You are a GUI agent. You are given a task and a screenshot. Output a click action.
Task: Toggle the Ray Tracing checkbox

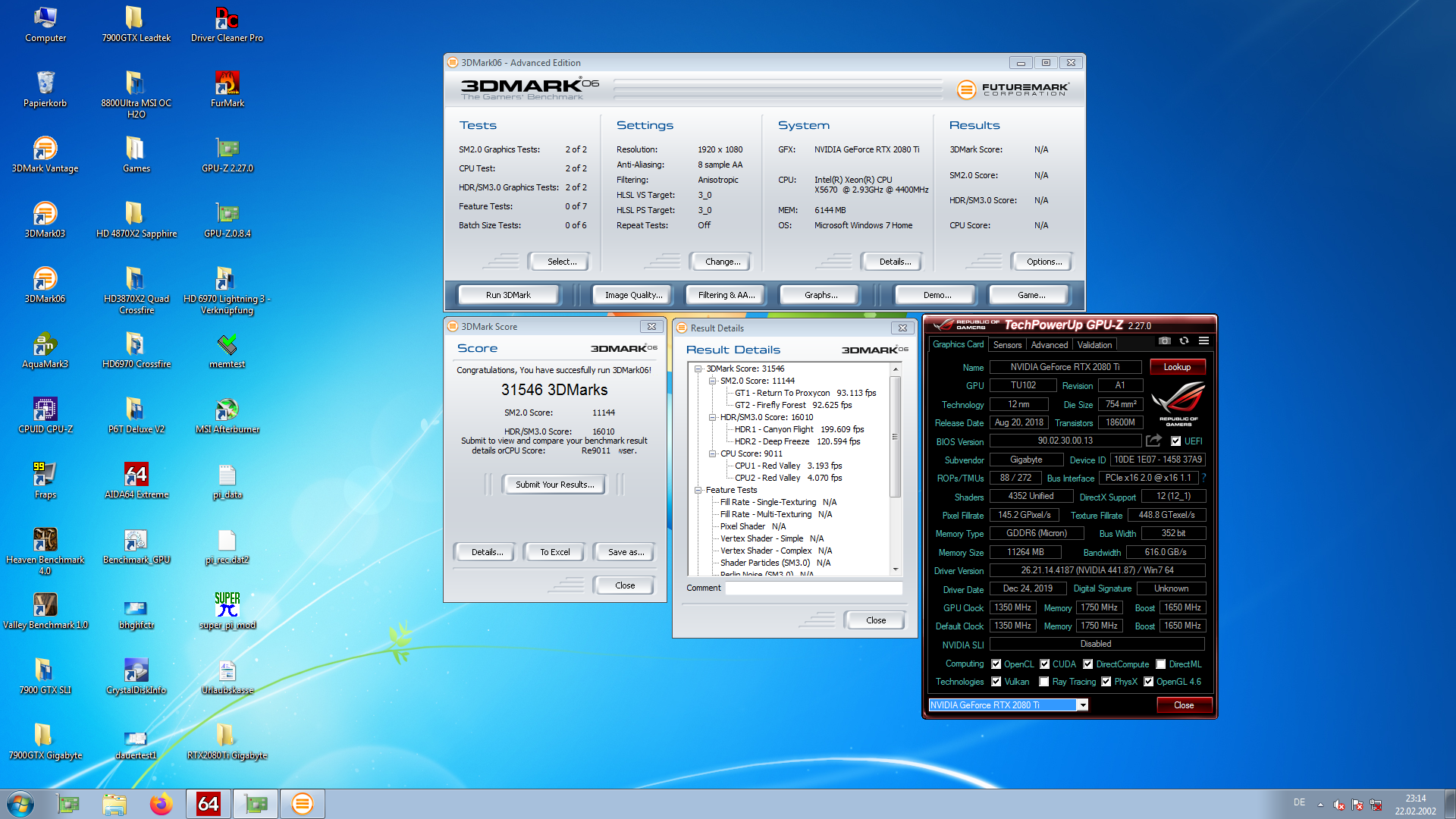pos(1044,682)
